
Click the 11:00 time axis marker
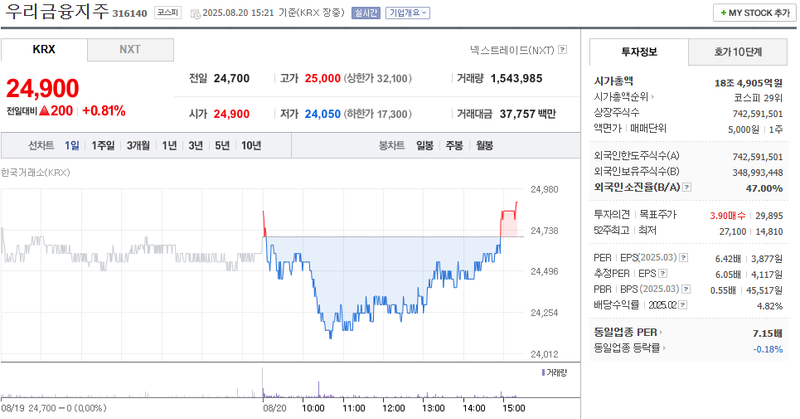[x=354, y=408]
